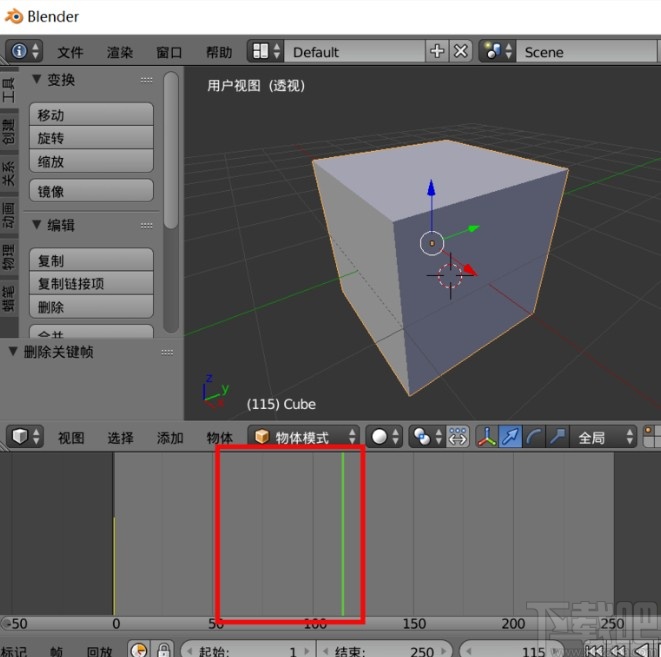Open the 3D View editor type selector
Viewport: 661px width, 657px height.
(x=25, y=436)
